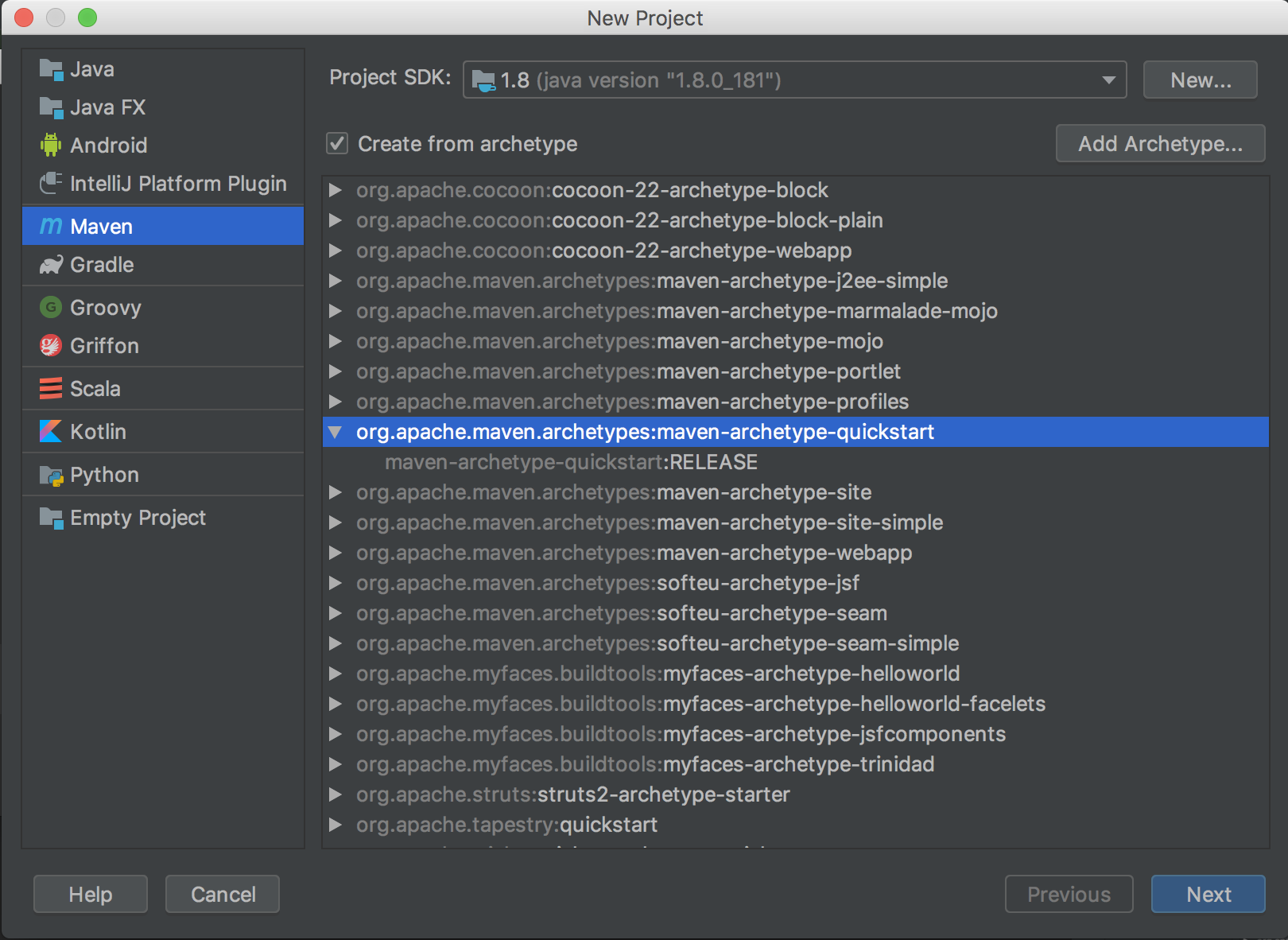Click the Python folder icon
This screenshot has height=940, width=1288.
click(x=51, y=476)
